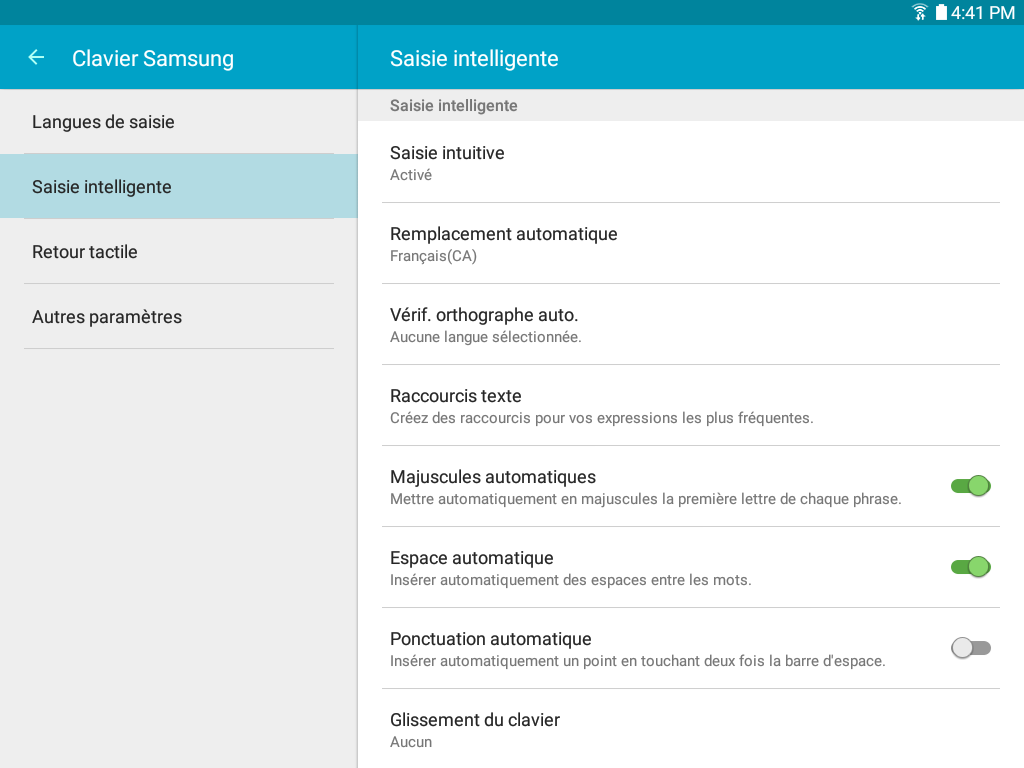Viewport: 1024px width, 768px height.
Task: Toggle Majuscules automatiques switch off
Action: click(970, 486)
